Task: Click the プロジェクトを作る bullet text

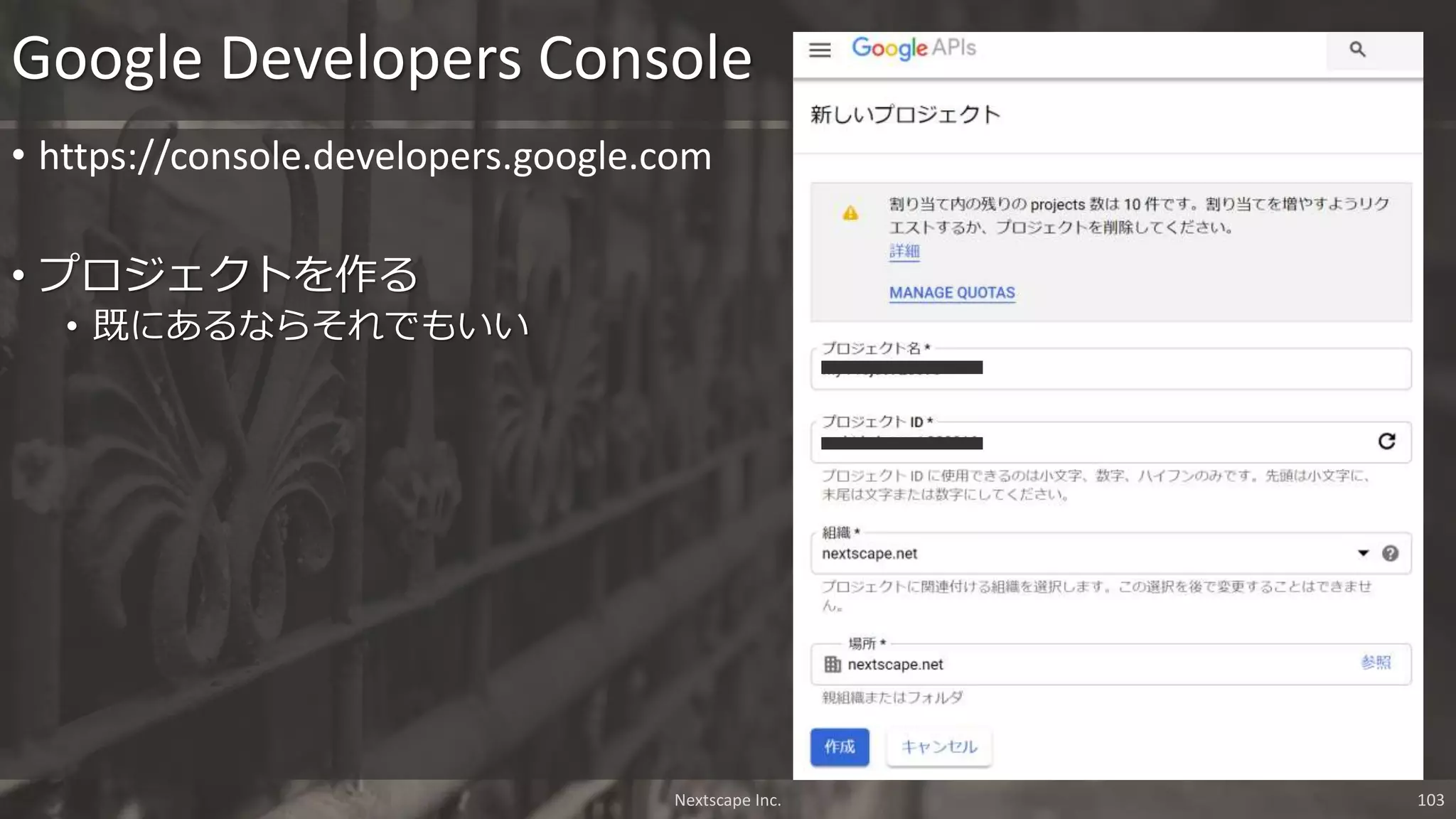Action: pos(228,274)
